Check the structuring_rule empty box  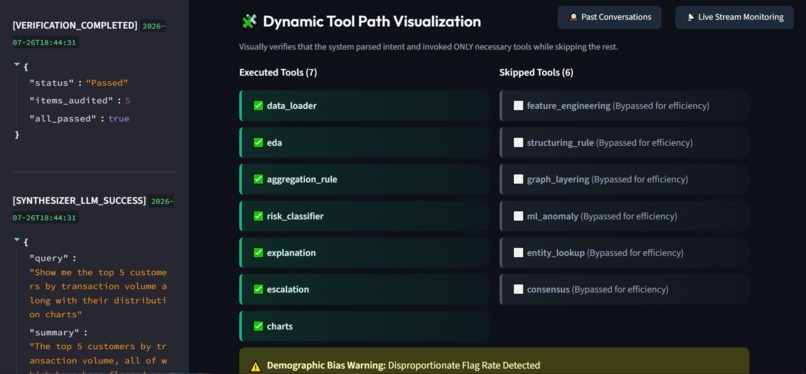pyautogui.click(x=518, y=142)
